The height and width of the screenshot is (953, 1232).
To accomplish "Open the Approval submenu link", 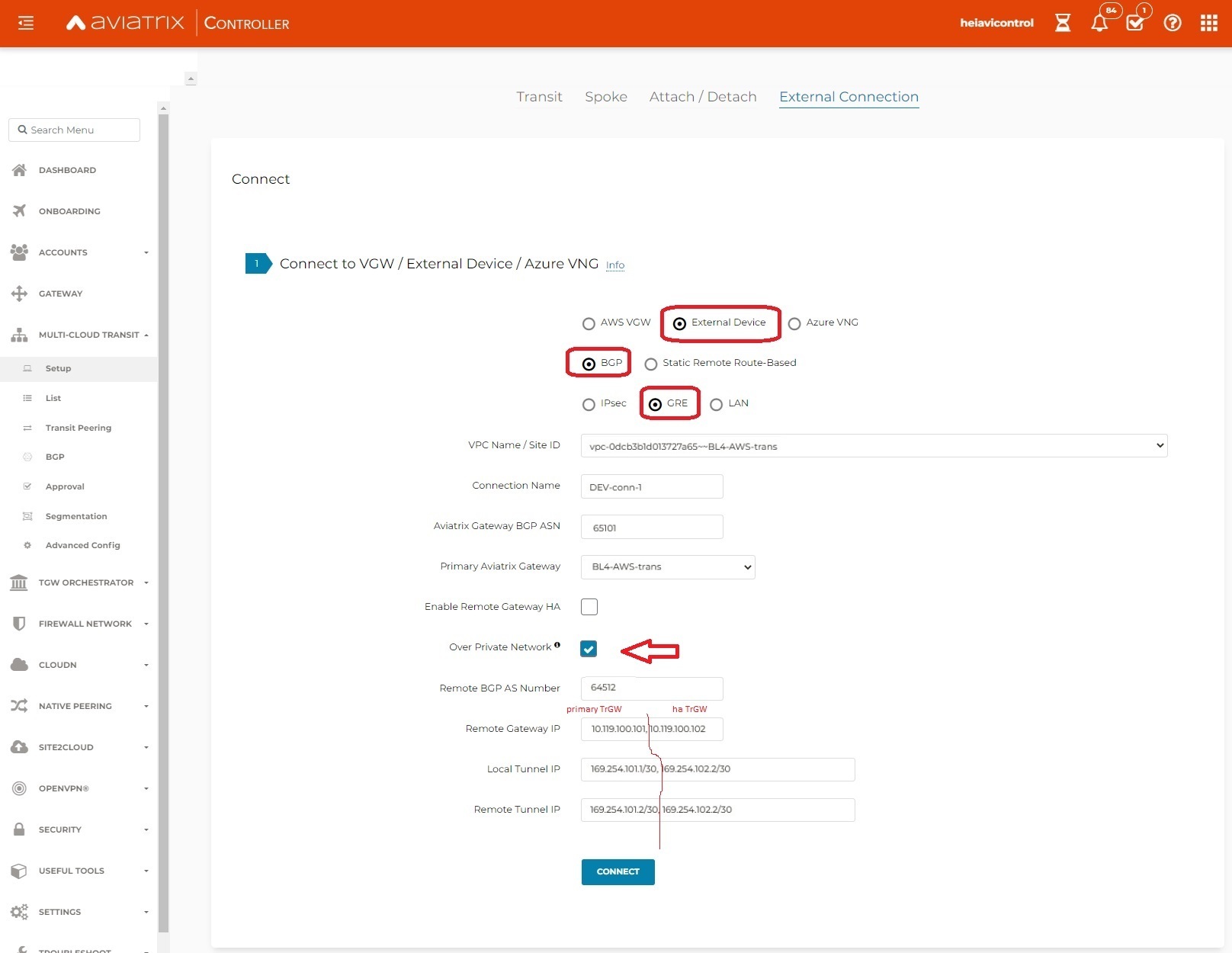I will 65,486.
